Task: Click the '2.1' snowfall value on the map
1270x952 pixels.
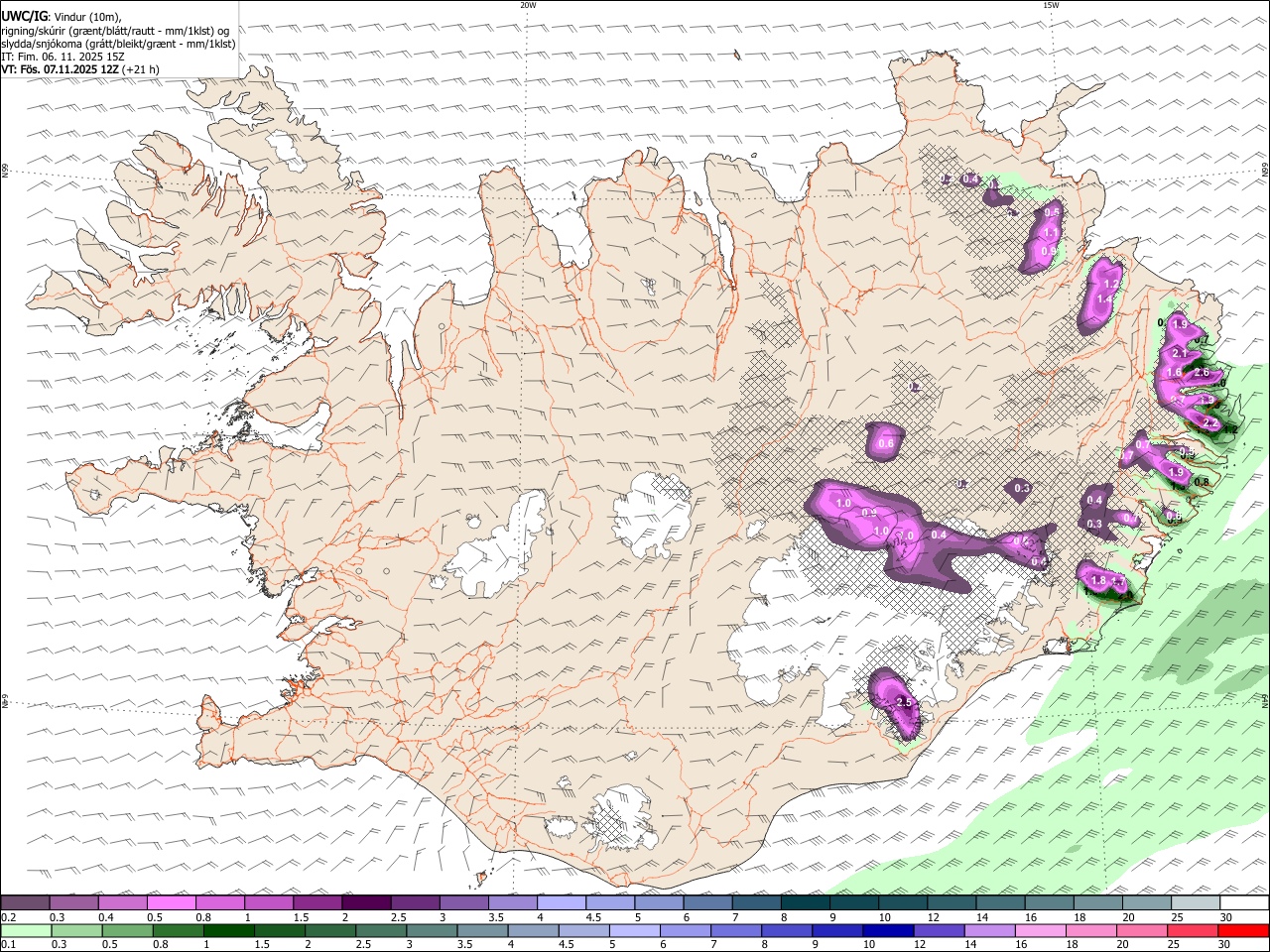Action: point(1180,353)
